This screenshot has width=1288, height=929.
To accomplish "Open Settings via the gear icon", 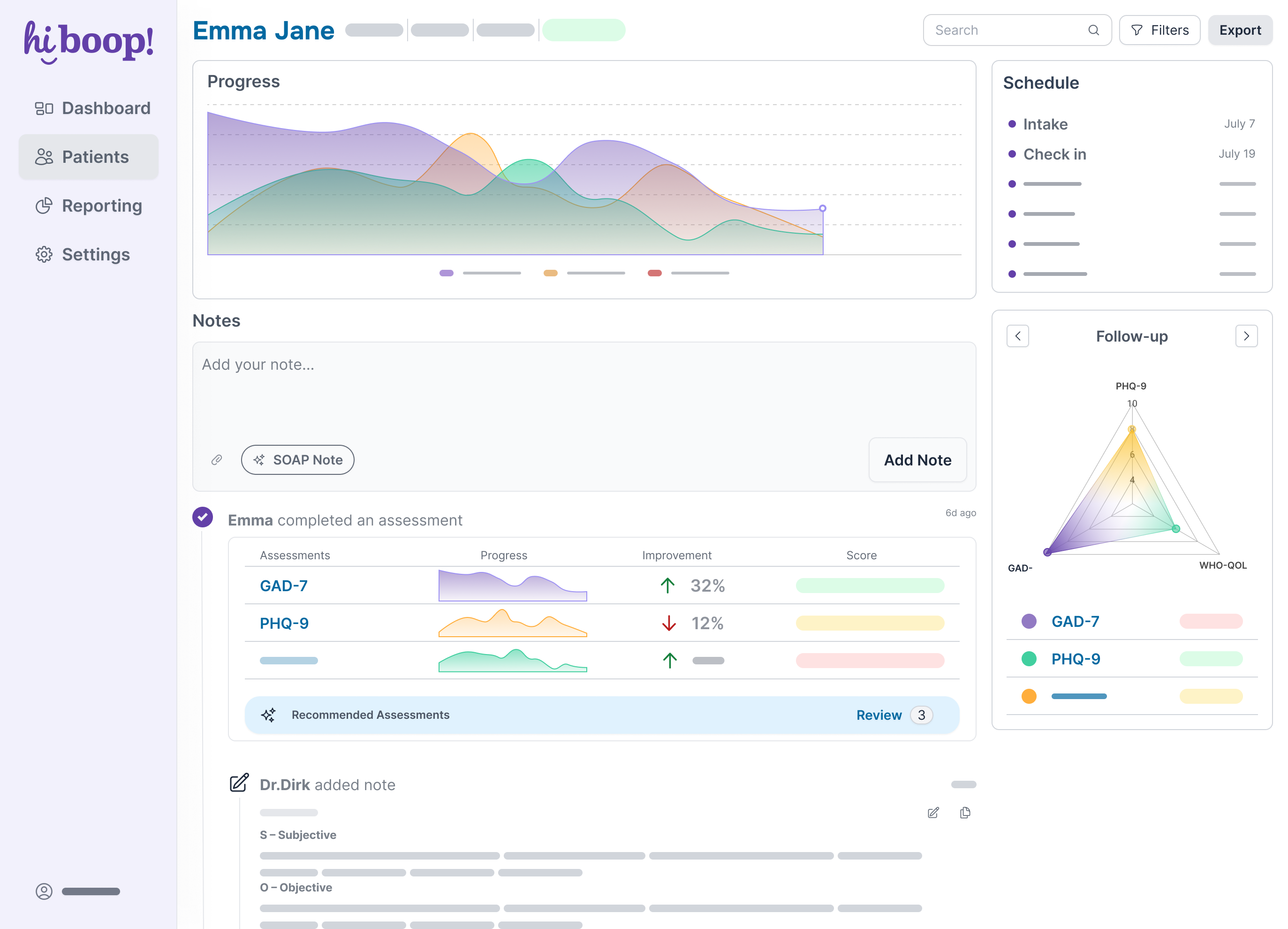I will point(44,255).
